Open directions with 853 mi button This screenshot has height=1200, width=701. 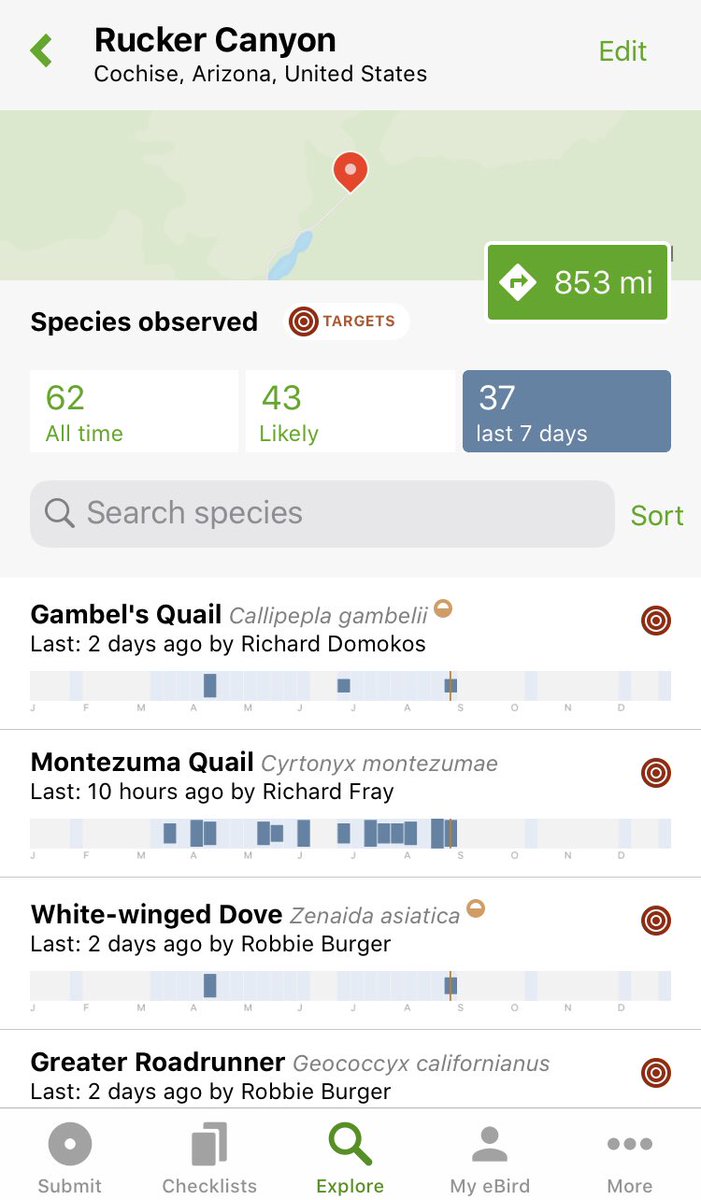[x=577, y=282]
